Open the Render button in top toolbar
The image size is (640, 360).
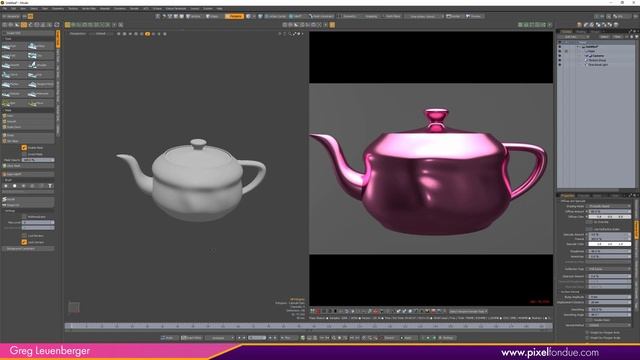point(452,16)
